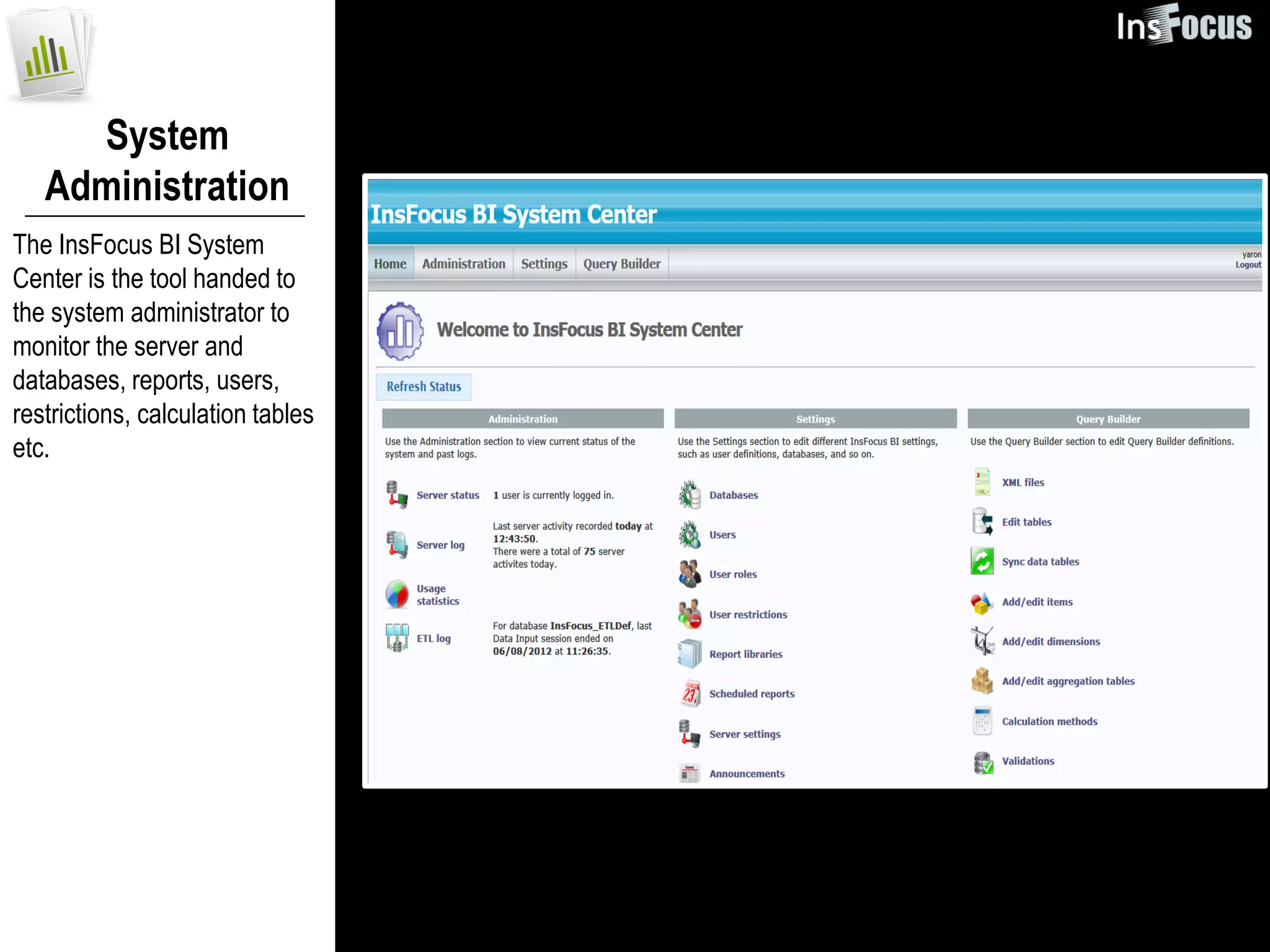Open the ETL log link
Viewport: 1270px width, 952px height.
pyautogui.click(x=433, y=638)
